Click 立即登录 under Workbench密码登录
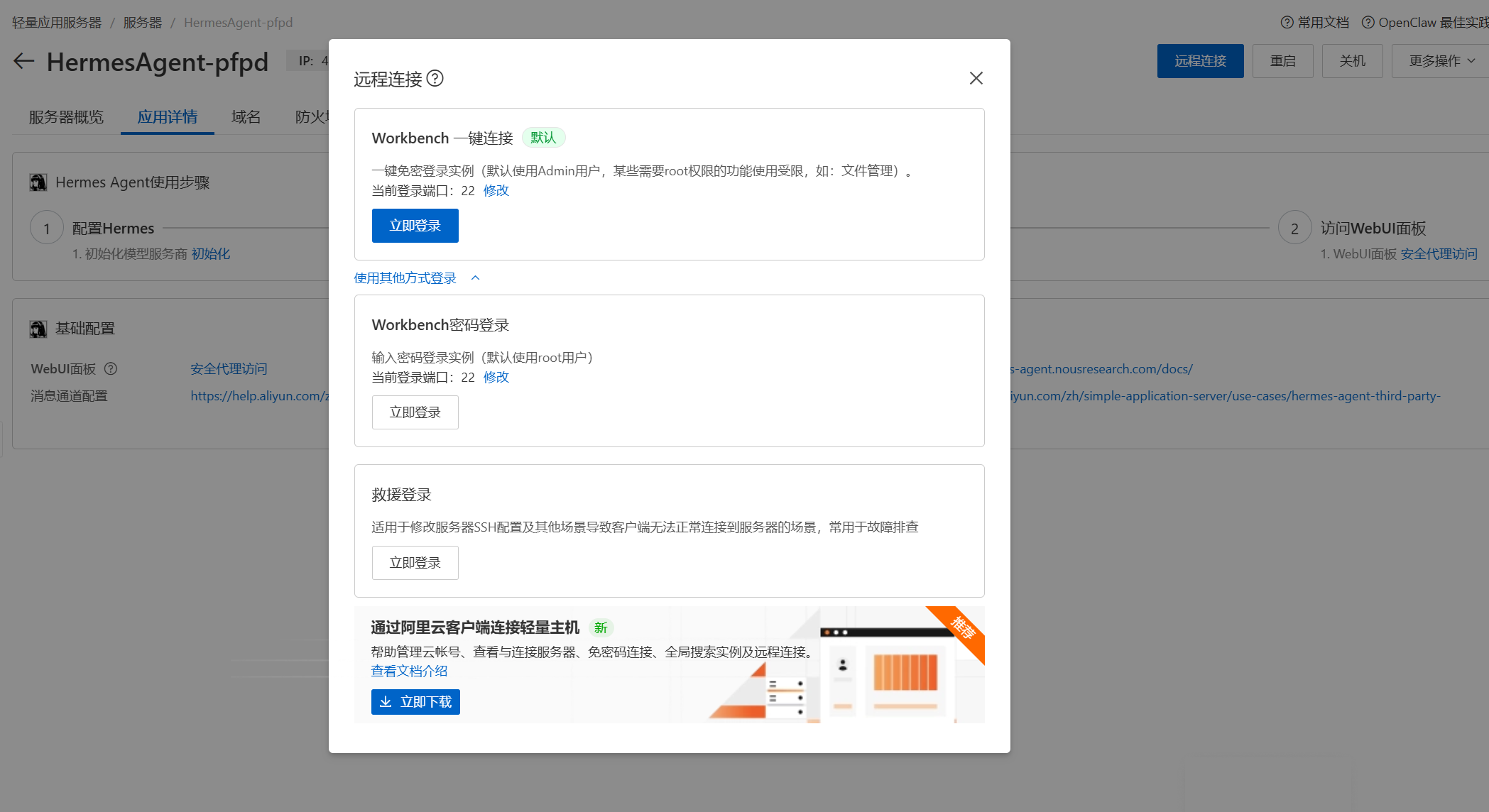Image resolution: width=1489 pixels, height=812 pixels. click(x=415, y=412)
